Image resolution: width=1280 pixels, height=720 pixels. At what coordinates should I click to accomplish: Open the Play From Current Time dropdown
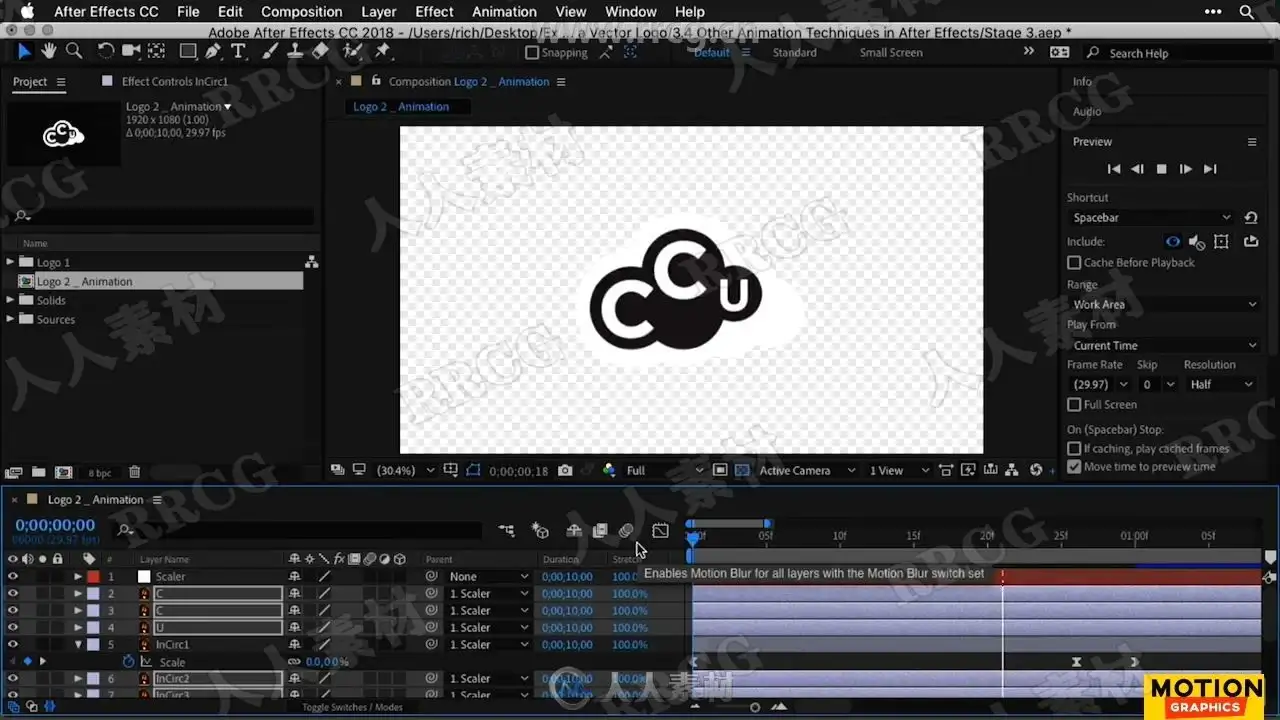[1163, 345]
